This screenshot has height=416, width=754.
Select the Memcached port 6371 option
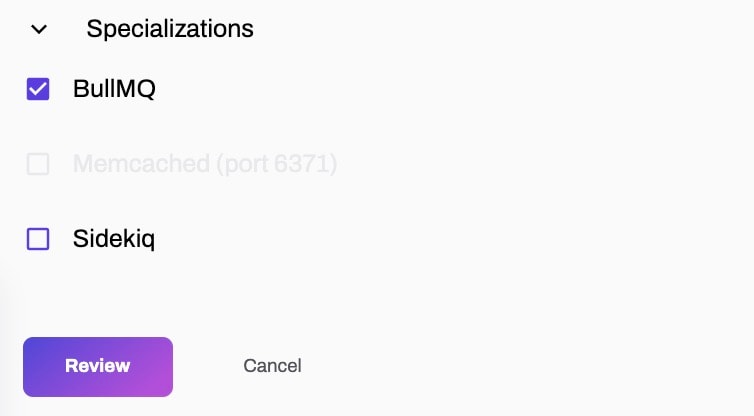pyautogui.click(x=38, y=164)
